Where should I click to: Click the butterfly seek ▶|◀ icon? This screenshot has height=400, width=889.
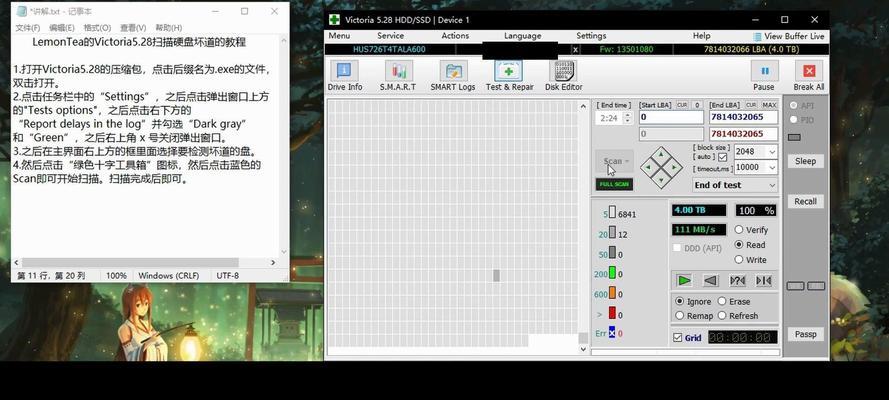[x=764, y=280]
